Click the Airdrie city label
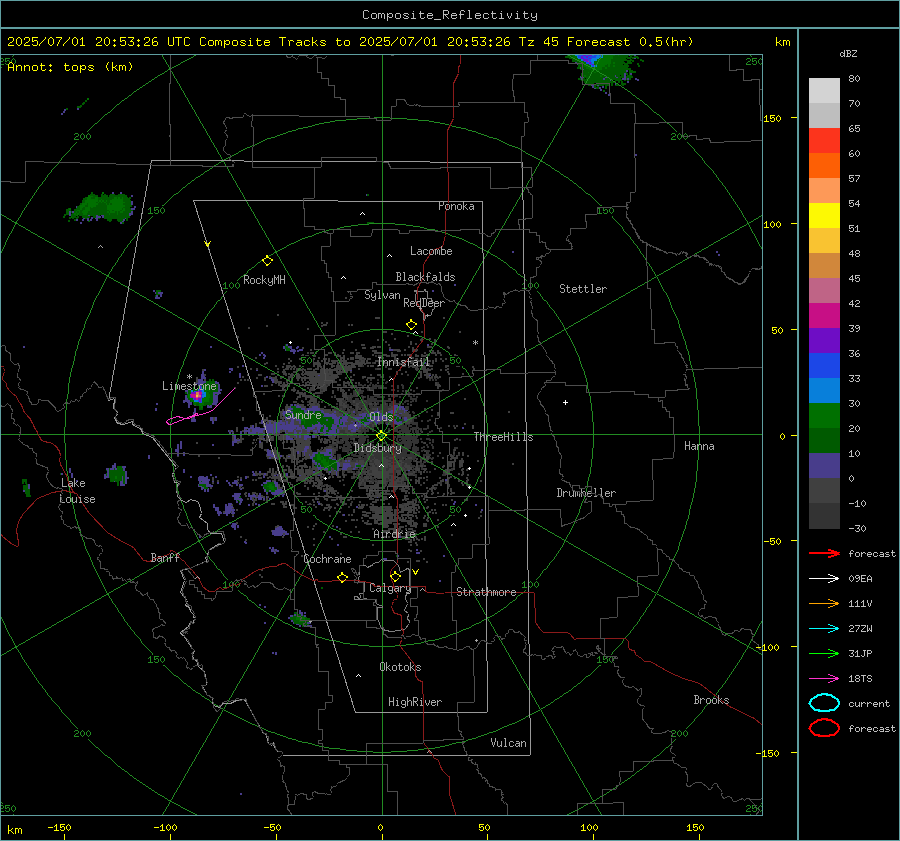This screenshot has width=900, height=841. point(394,534)
